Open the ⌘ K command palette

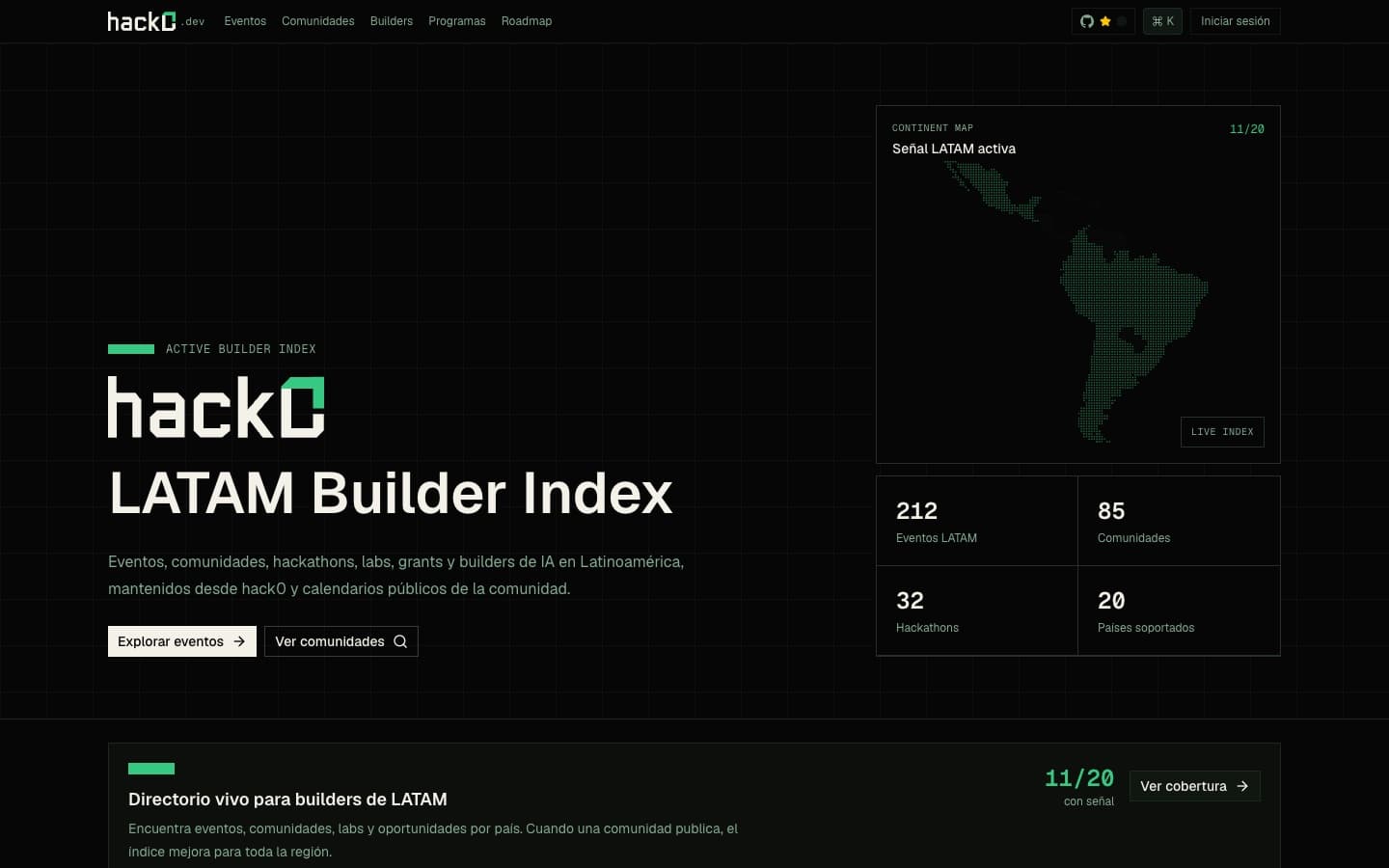tap(1162, 21)
